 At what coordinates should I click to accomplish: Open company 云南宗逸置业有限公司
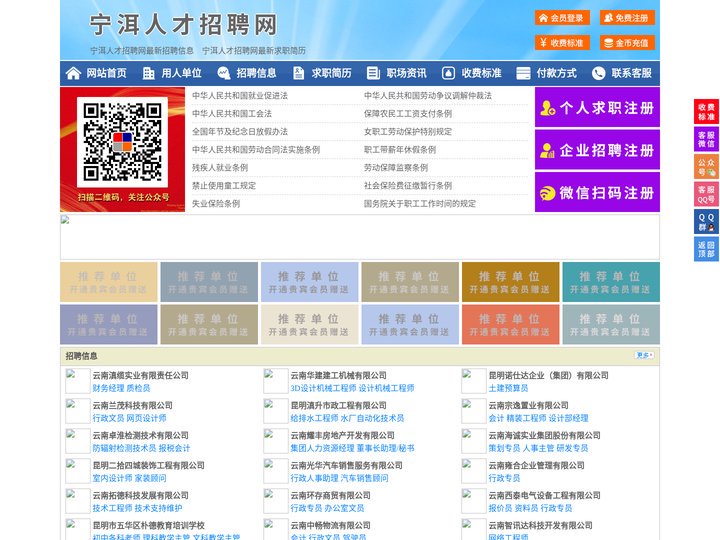tap(529, 405)
